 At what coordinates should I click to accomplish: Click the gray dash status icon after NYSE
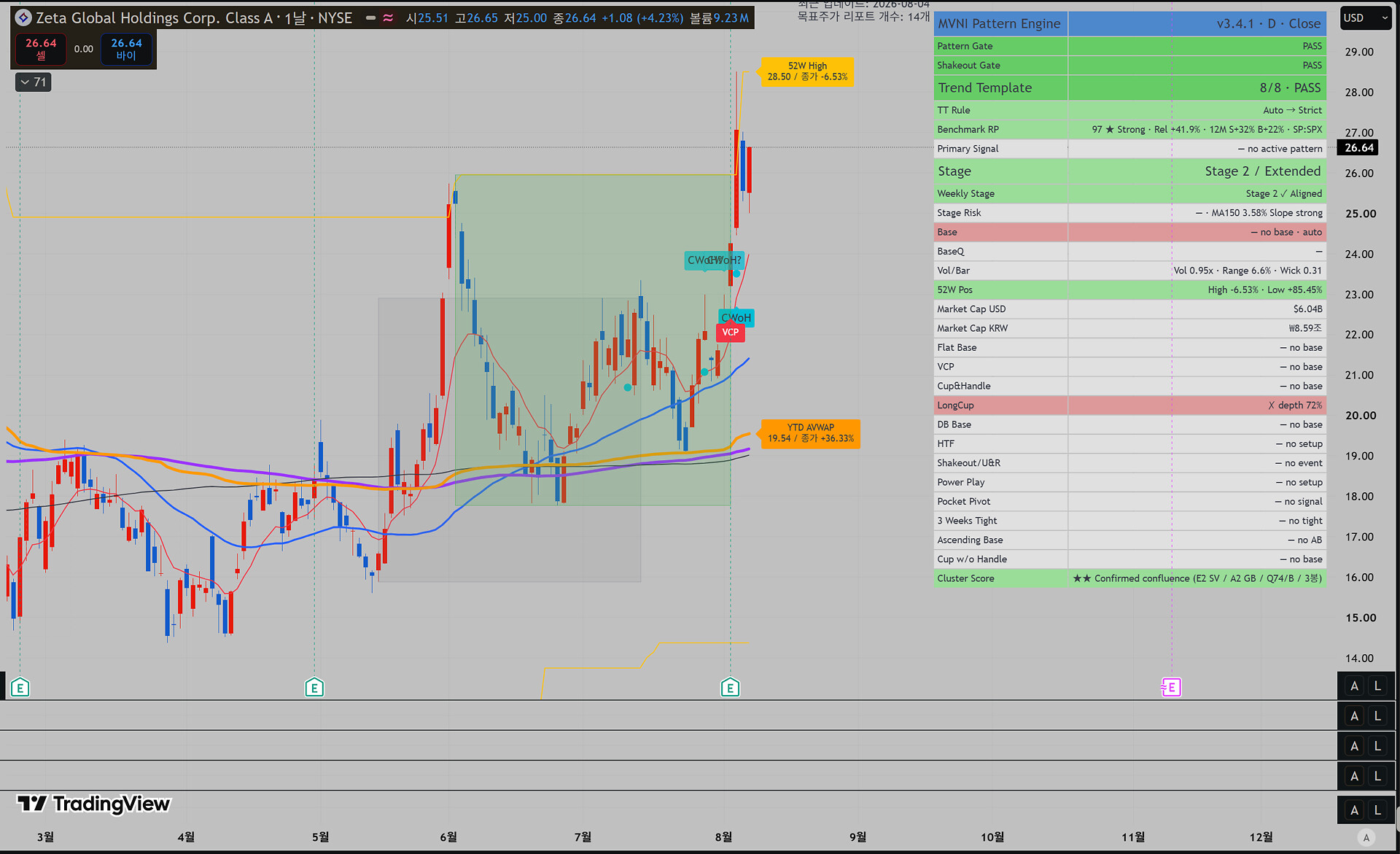370,18
